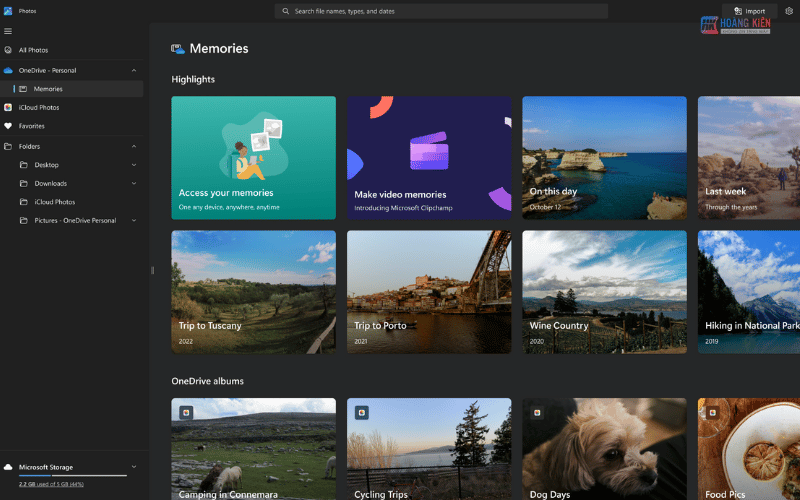800x500 pixels.
Task: Open the Make video memories card
Action: point(429,158)
